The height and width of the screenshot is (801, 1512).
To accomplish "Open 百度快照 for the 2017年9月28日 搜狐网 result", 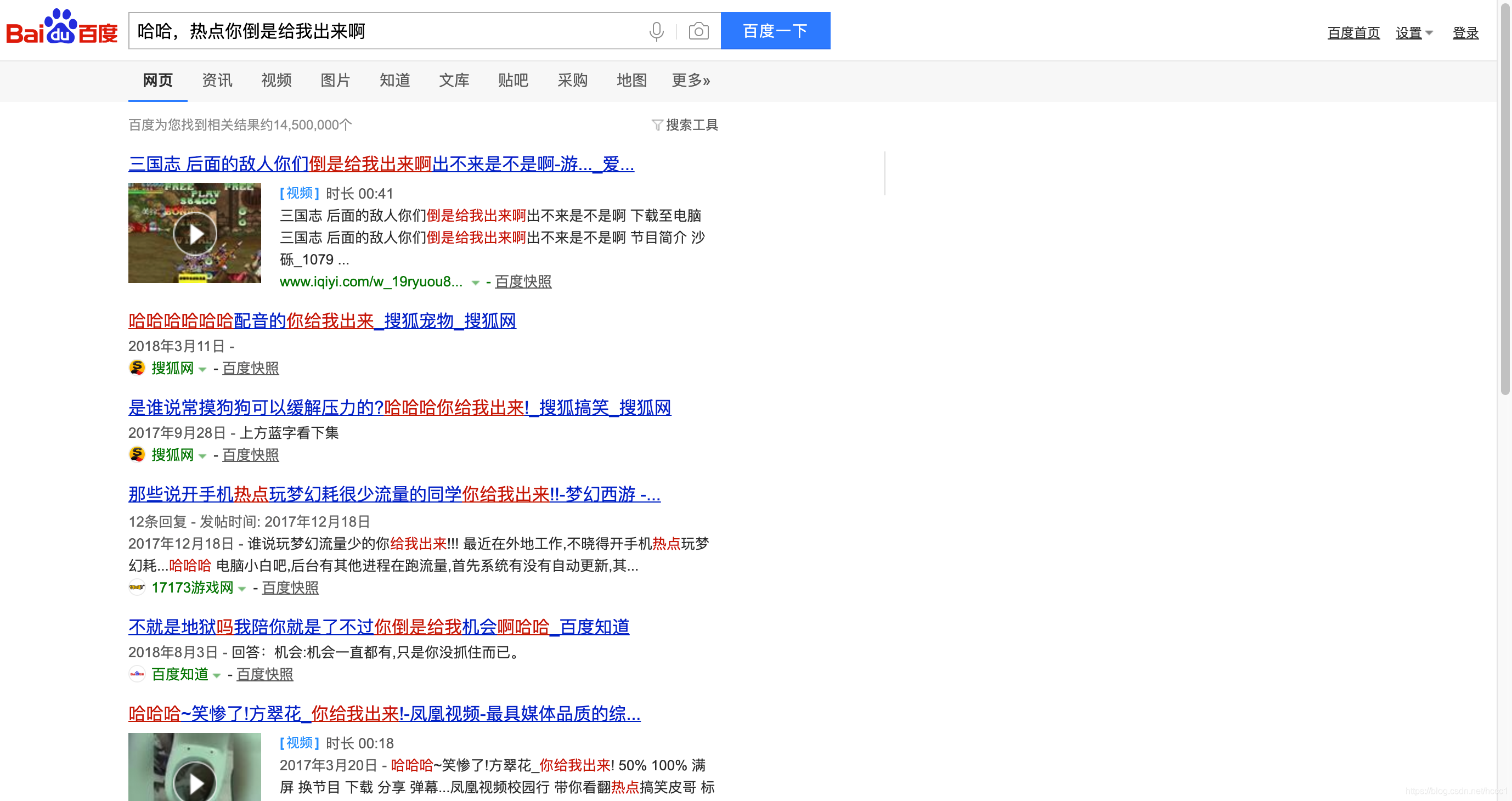I will (x=251, y=455).
